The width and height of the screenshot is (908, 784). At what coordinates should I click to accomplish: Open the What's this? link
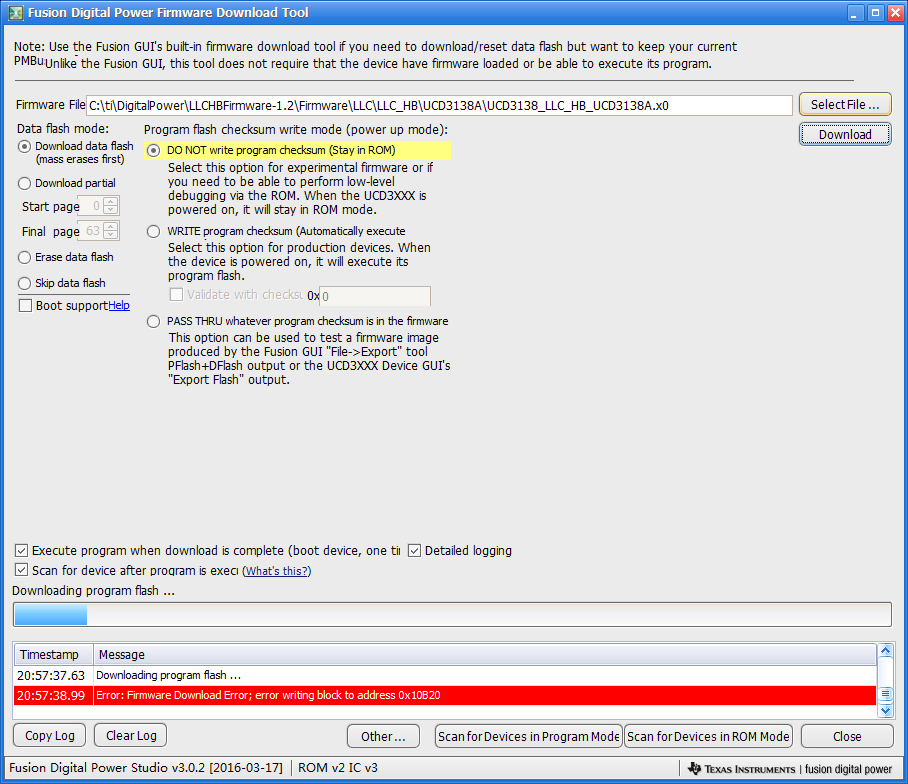click(276, 571)
